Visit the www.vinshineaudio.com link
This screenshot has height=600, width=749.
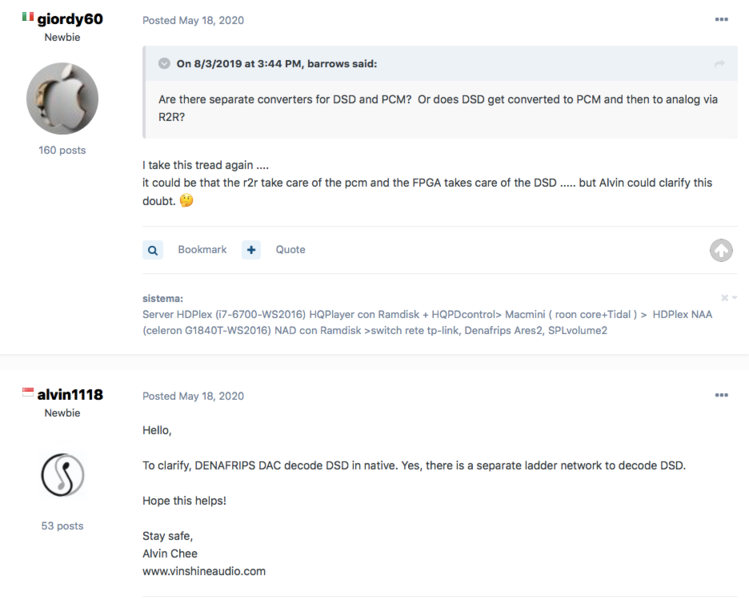[x=204, y=571]
